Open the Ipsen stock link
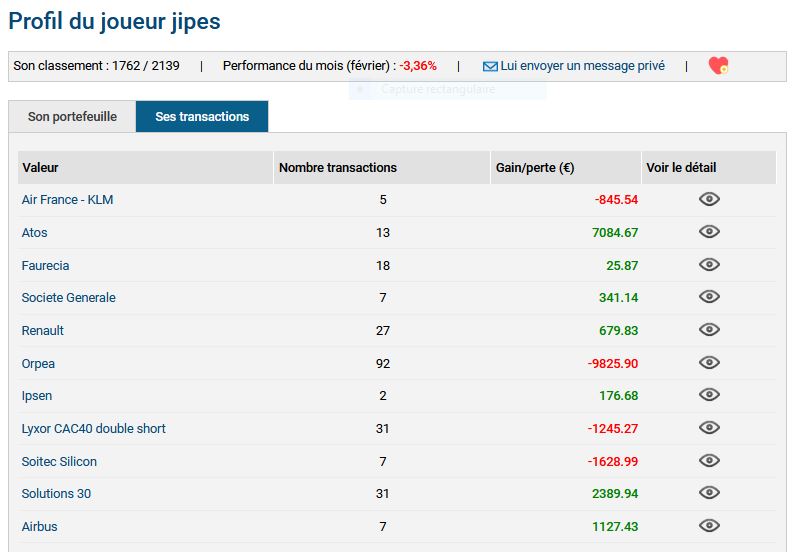 36,396
